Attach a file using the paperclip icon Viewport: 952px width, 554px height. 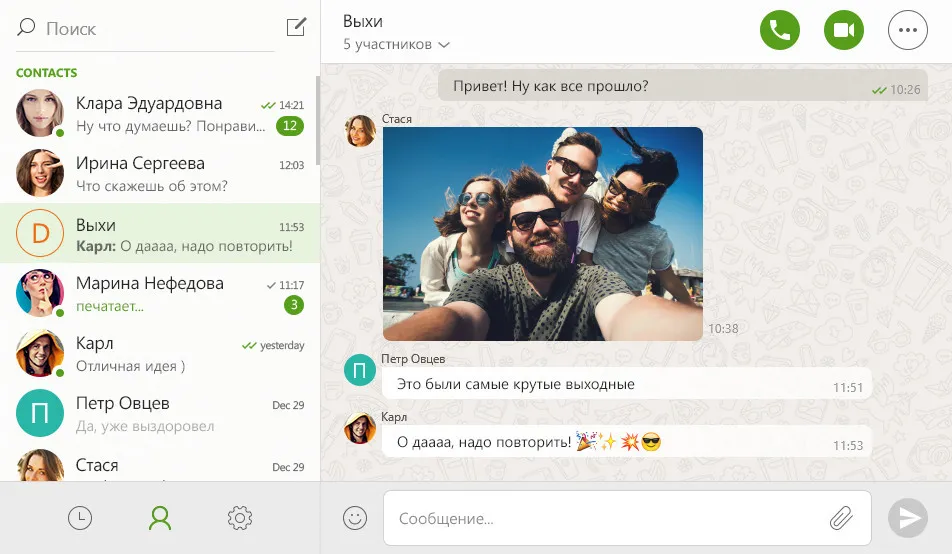coord(841,518)
